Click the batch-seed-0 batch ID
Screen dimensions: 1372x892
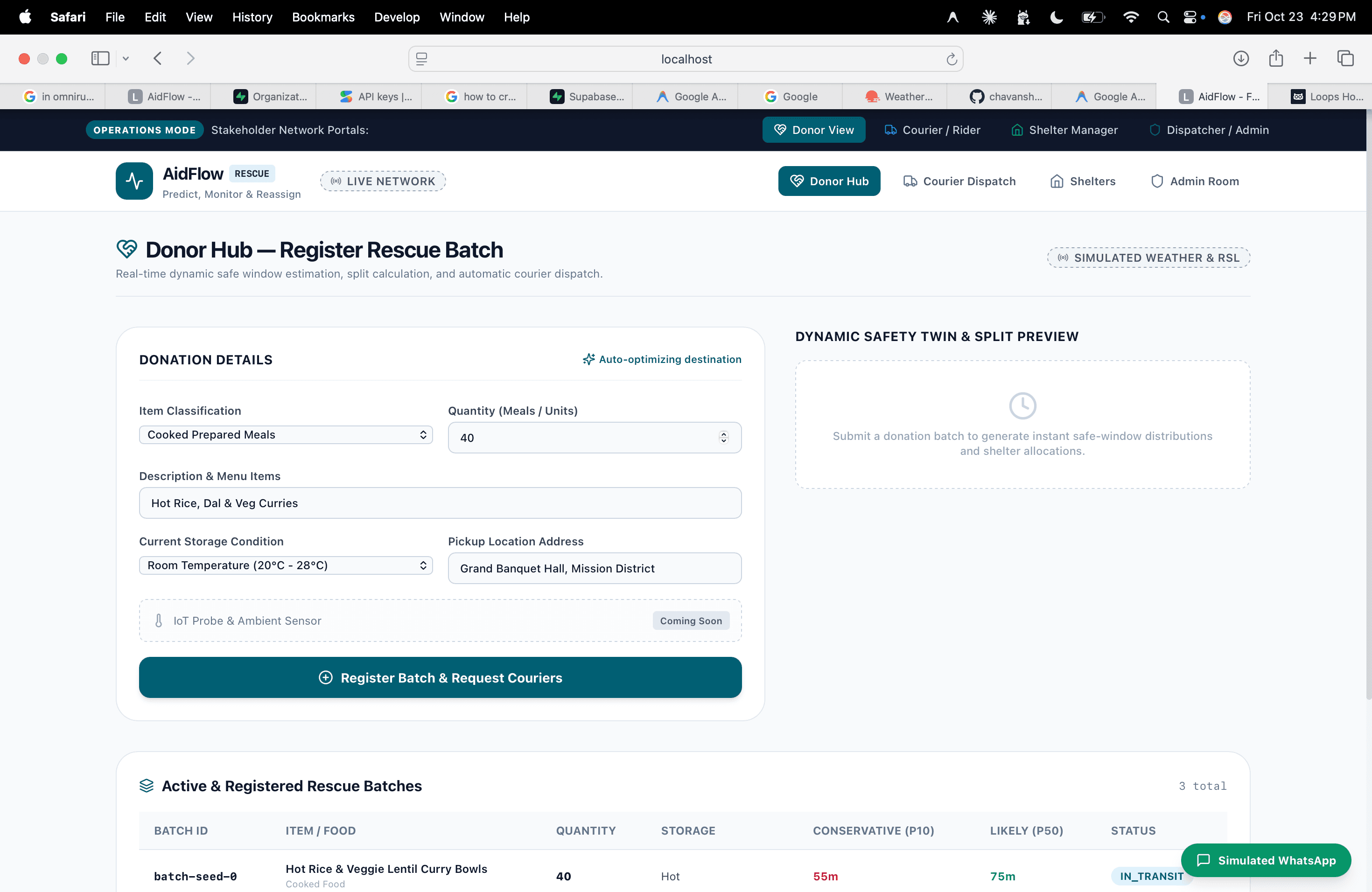coord(196,877)
